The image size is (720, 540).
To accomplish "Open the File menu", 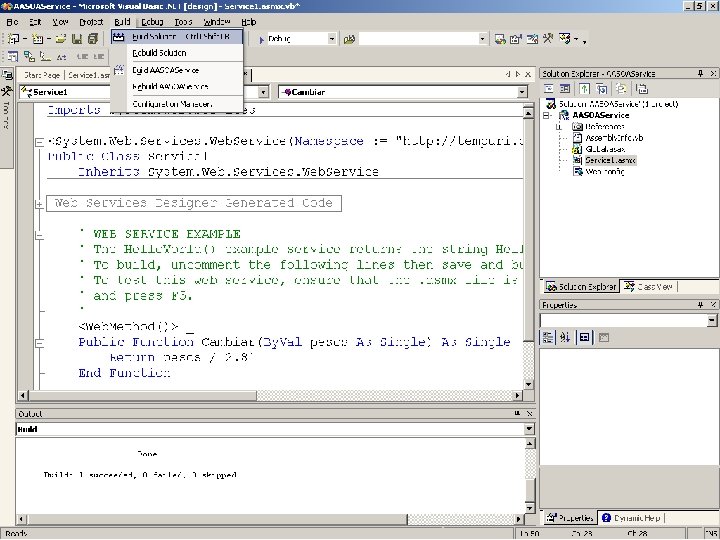I will [x=12, y=22].
